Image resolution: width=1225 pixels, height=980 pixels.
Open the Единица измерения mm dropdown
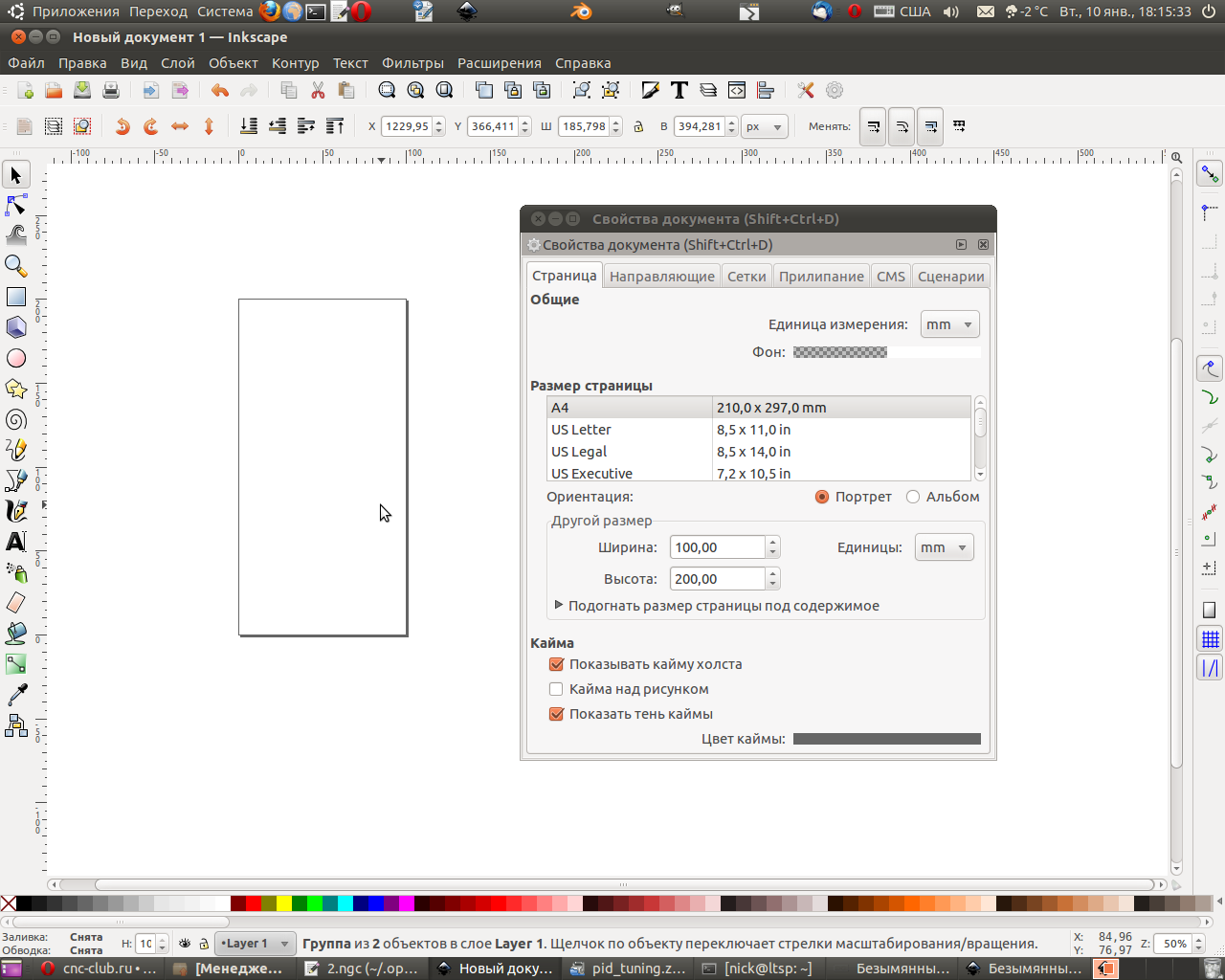[x=949, y=324]
